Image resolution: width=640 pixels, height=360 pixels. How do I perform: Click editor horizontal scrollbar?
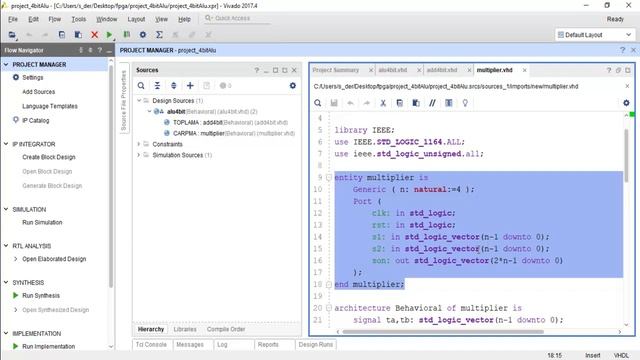coord(443,332)
